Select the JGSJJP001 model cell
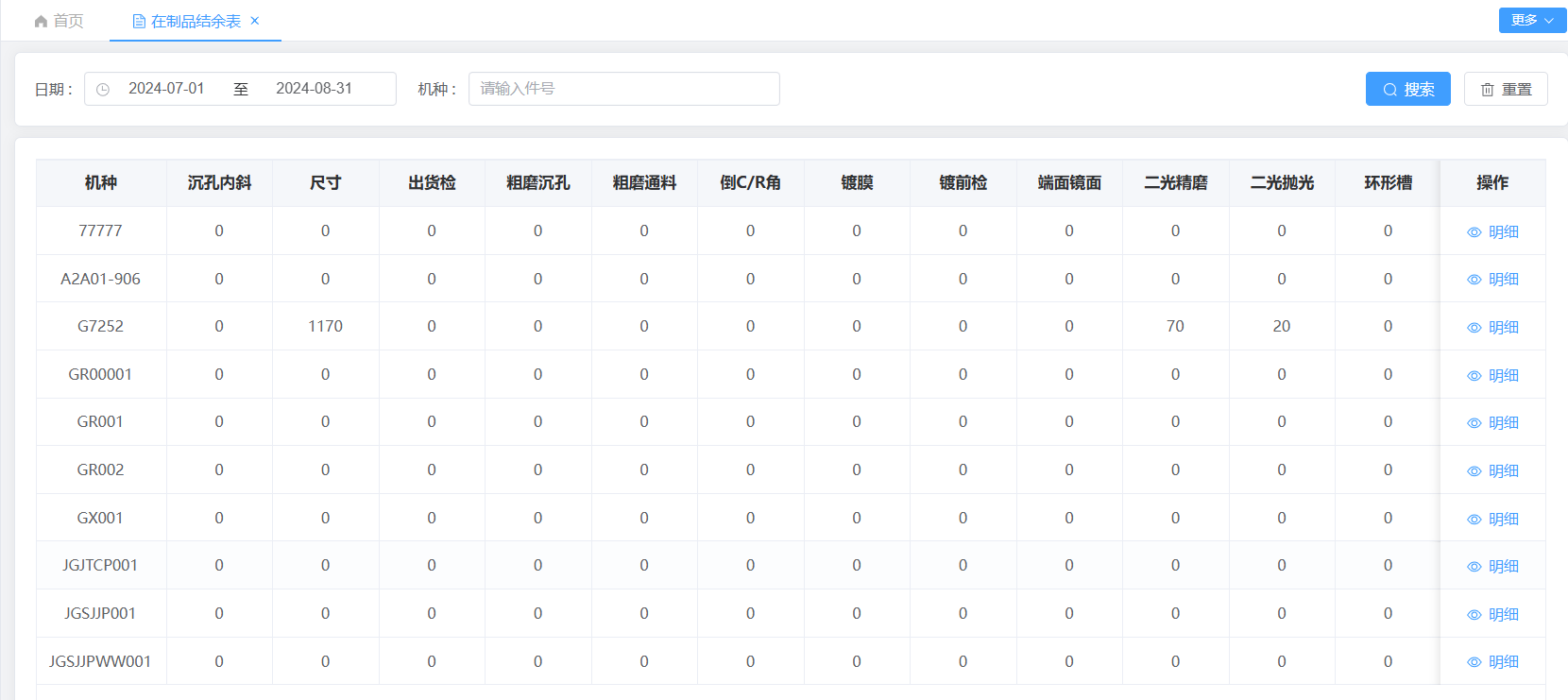The height and width of the screenshot is (700, 1568). (100, 613)
